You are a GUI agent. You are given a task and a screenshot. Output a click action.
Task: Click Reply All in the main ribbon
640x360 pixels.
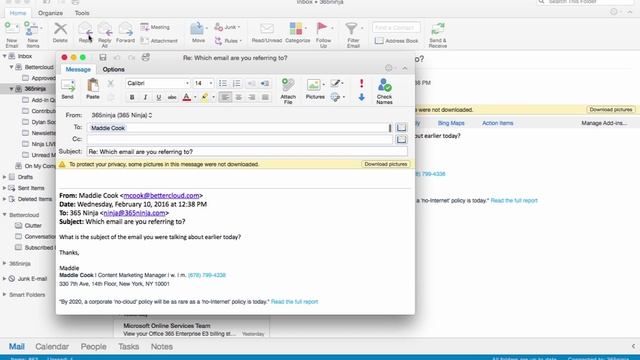pos(104,34)
